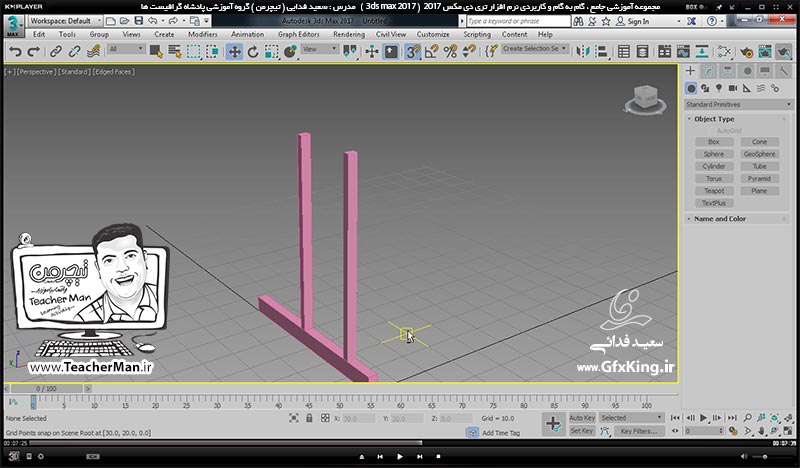Viewport: 800px width, 468px height.
Task: Activate the Select and Scale tool
Action: 271,52
